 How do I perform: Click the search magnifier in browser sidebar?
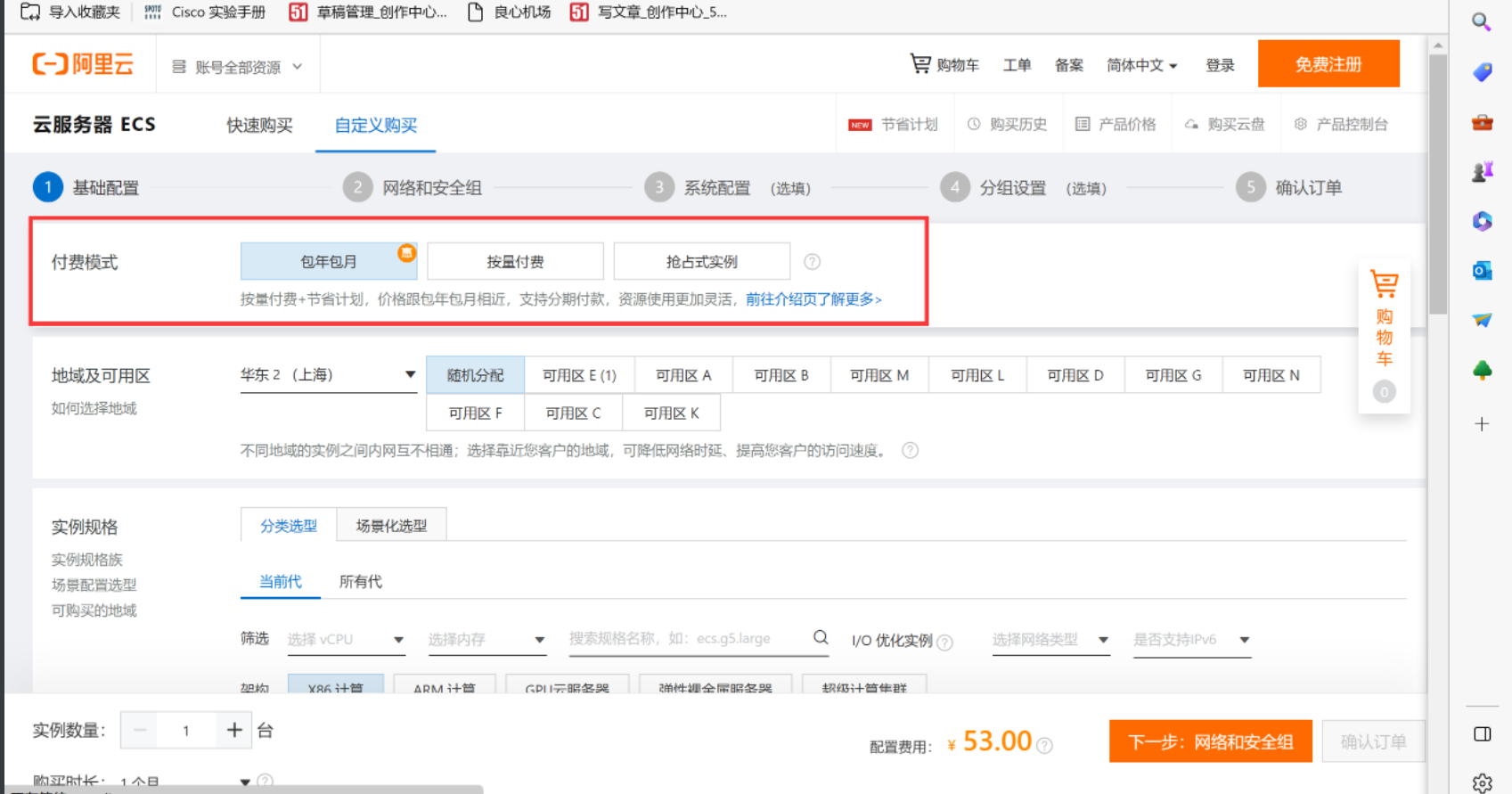(x=1481, y=21)
